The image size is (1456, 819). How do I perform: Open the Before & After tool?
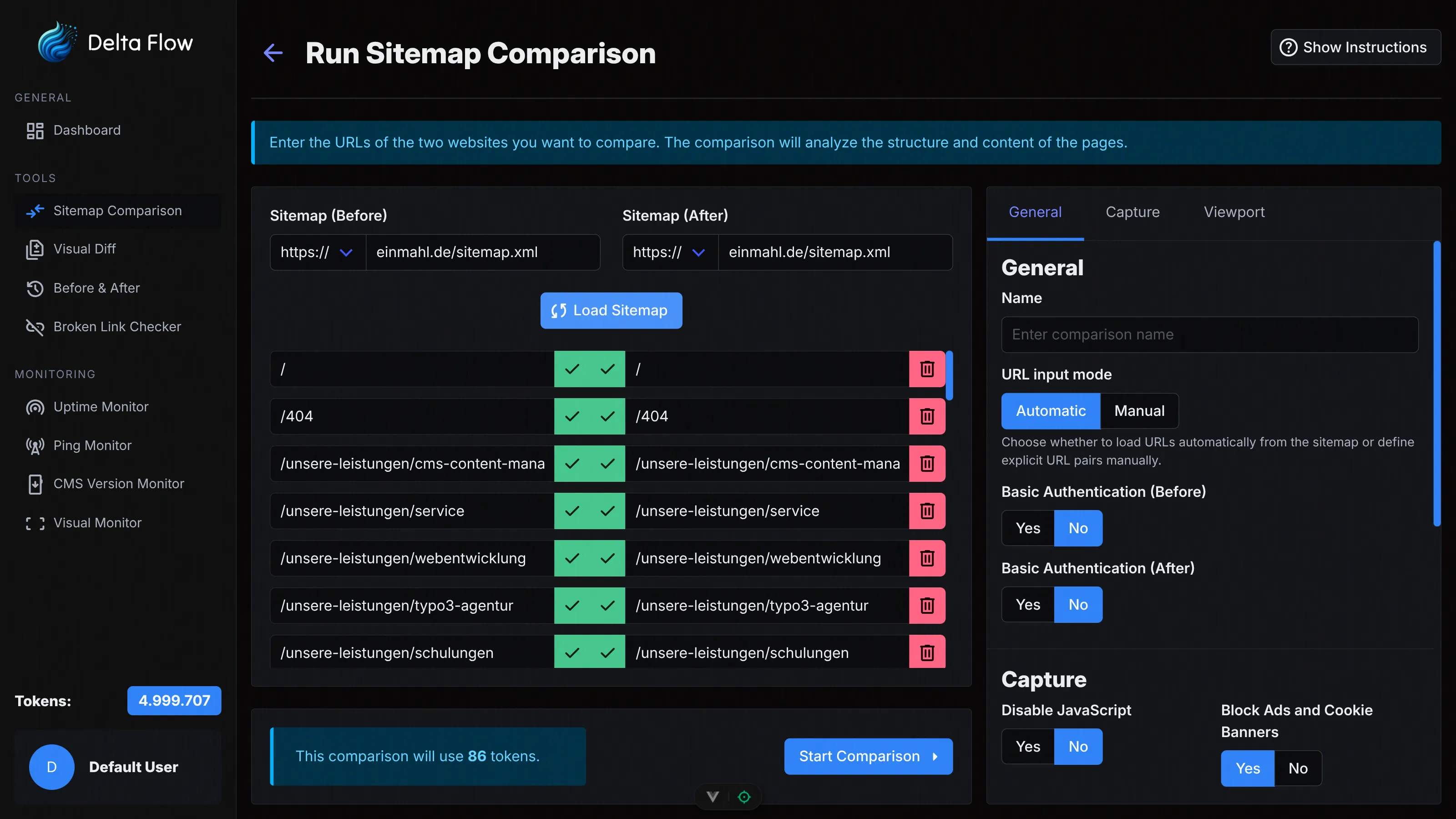(96, 288)
